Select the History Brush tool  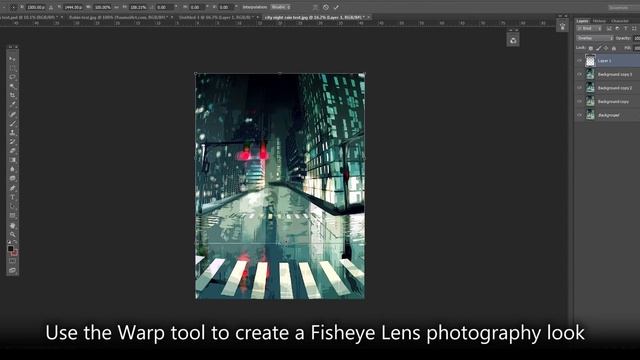tap(12, 142)
